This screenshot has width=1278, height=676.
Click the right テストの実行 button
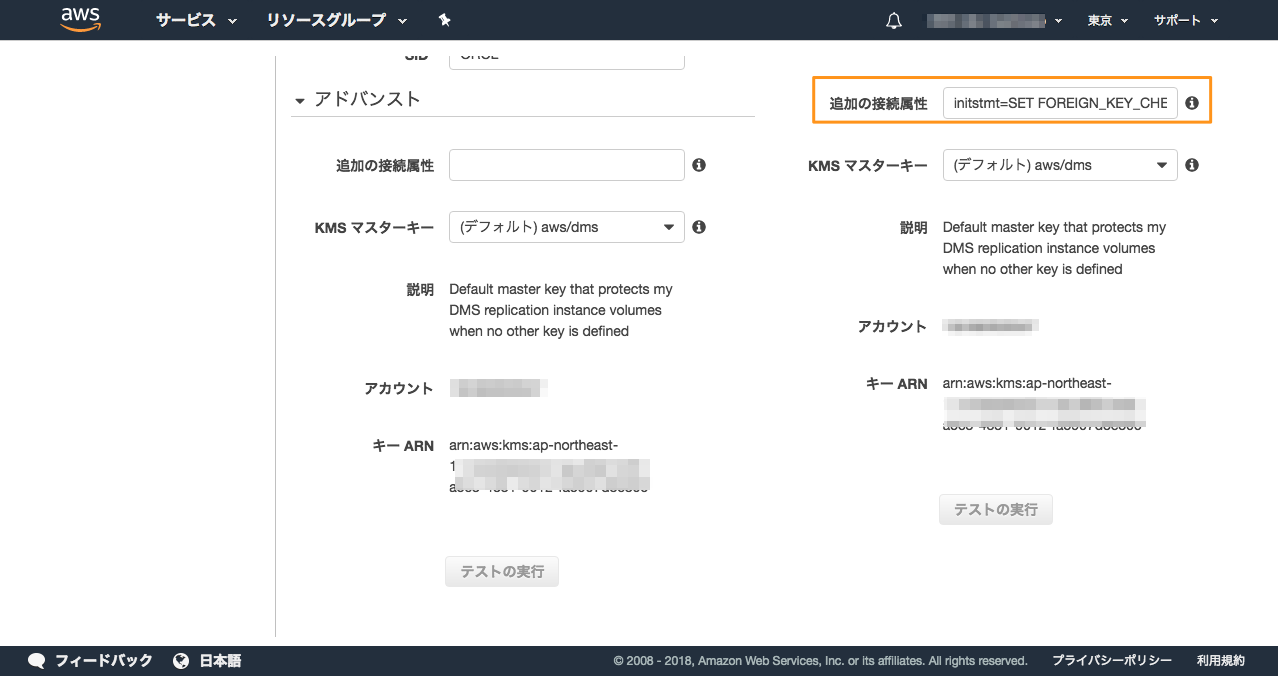(995, 510)
